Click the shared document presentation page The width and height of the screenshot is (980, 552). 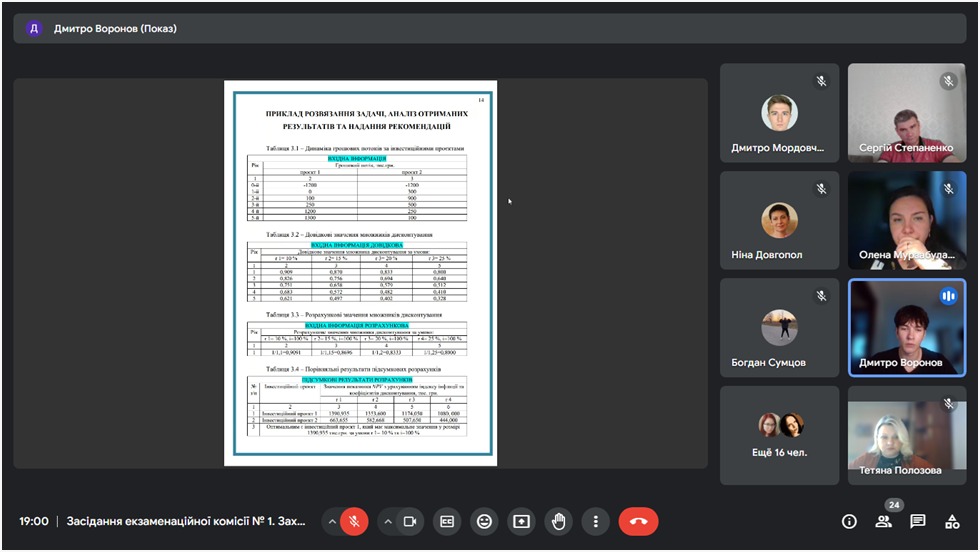(x=360, y=273)
